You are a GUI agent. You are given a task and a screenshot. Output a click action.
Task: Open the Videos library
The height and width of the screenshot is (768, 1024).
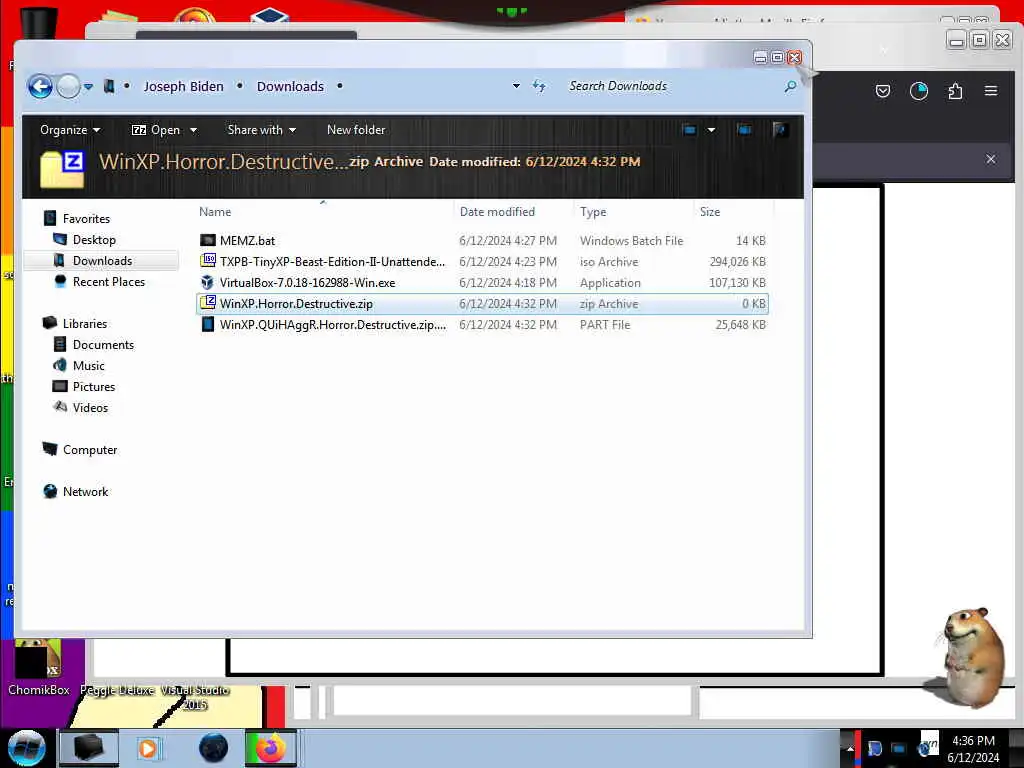pos(90,408)
